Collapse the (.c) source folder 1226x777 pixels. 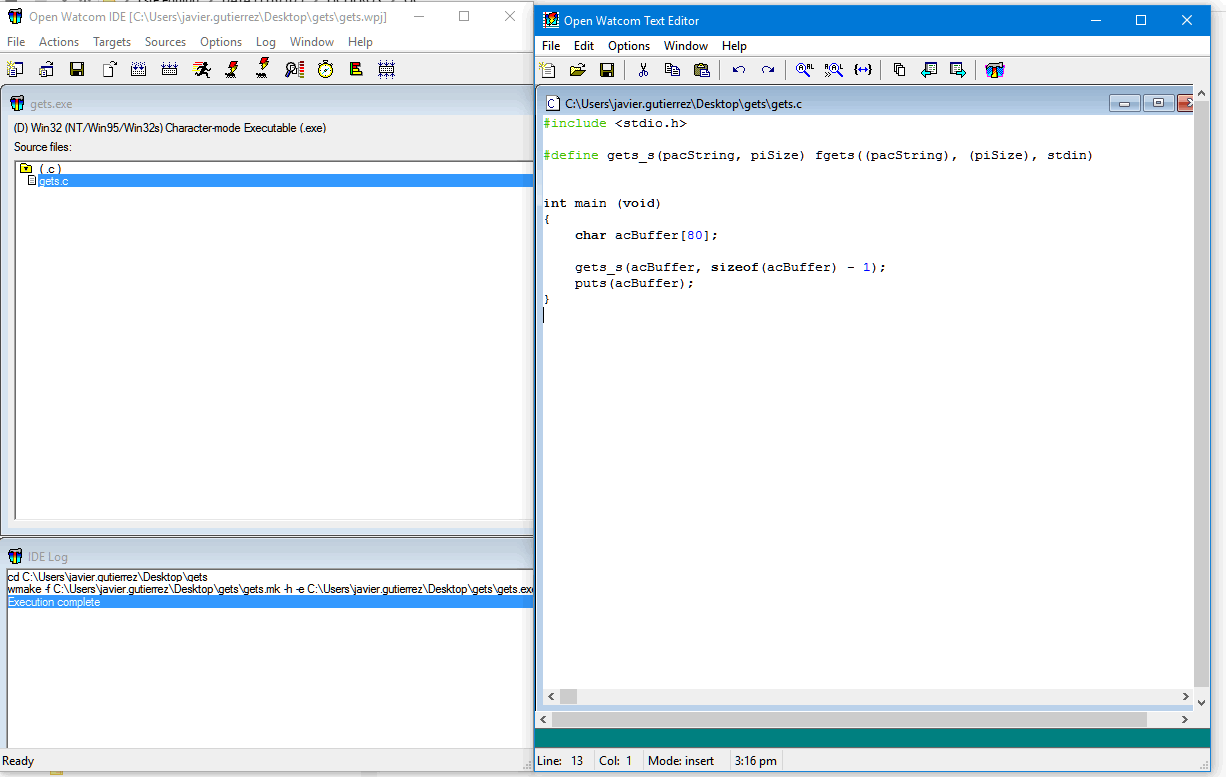pos(26,168)
